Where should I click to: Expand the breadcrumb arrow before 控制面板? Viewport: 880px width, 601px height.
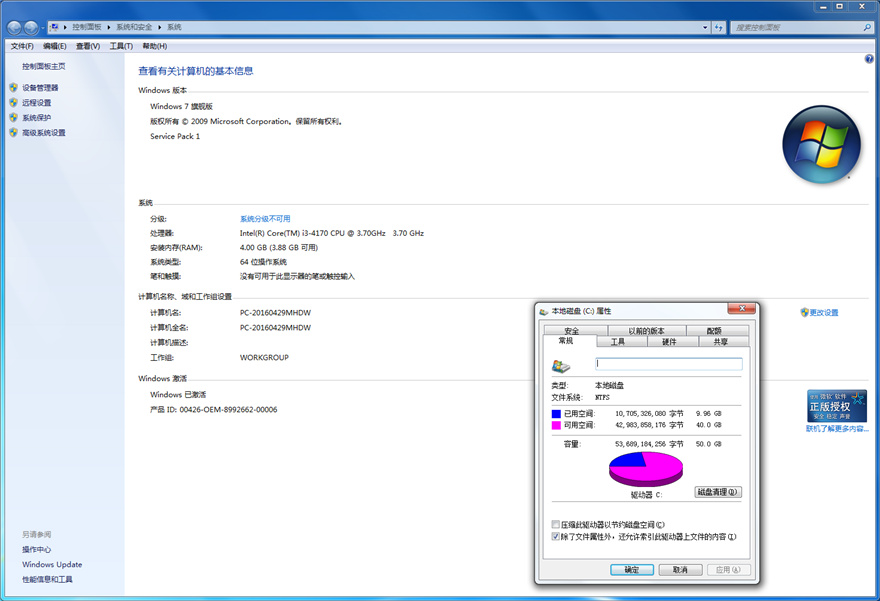[65, 27]
